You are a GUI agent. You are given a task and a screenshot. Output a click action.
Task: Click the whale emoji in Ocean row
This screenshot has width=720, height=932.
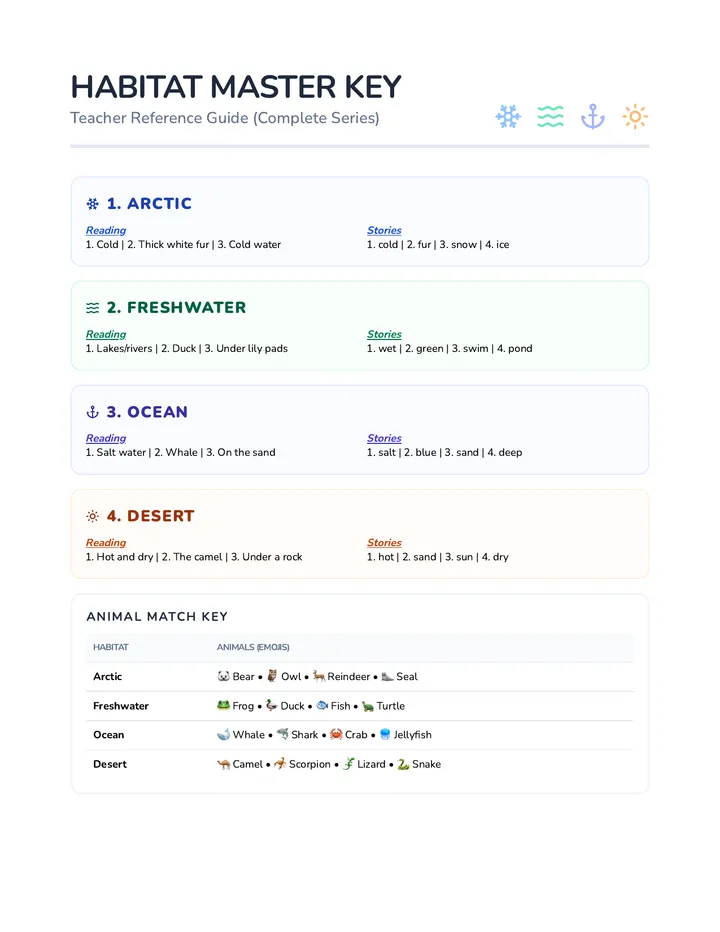tap(224, 735)
